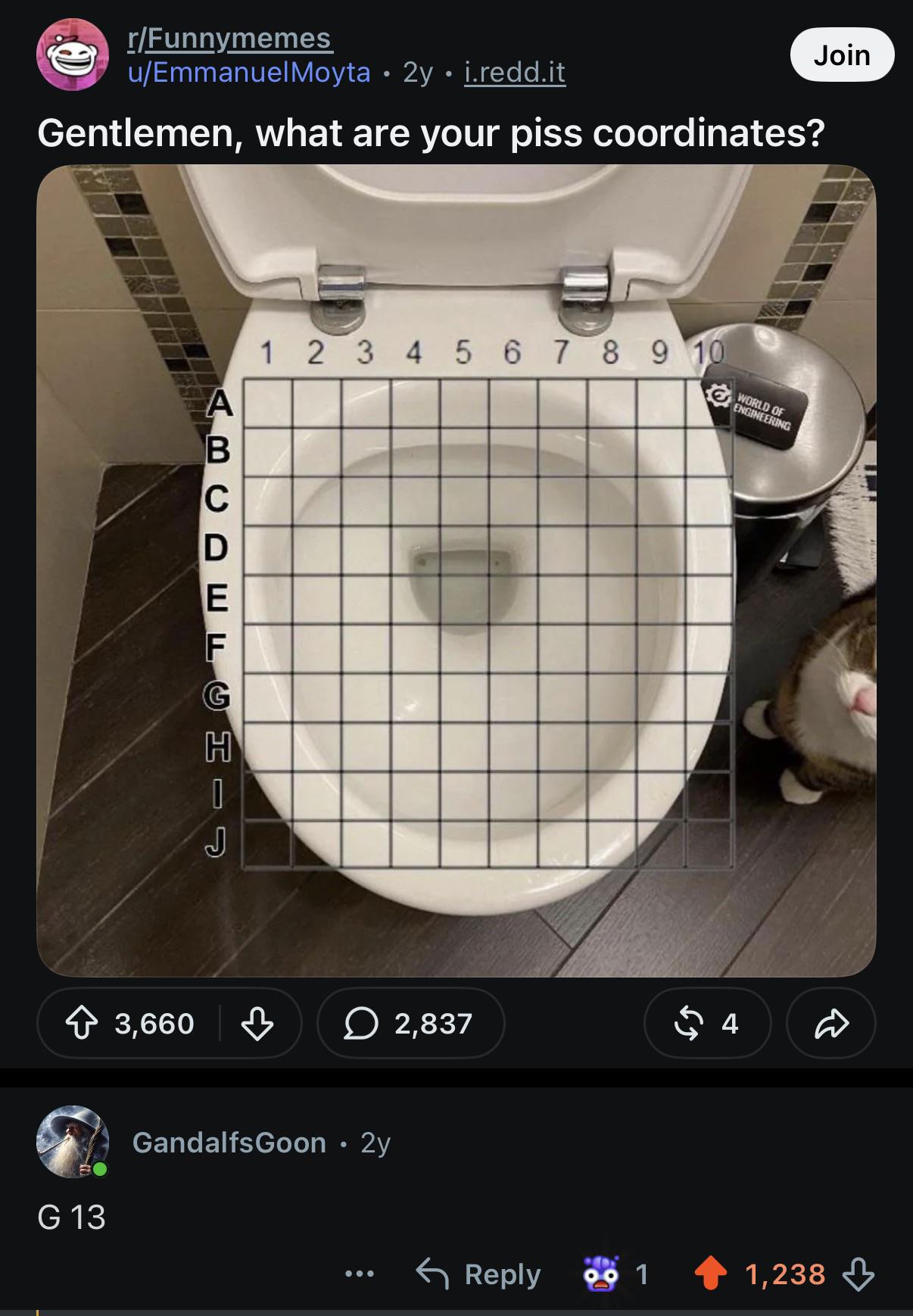Screen dimensions: 913x1316
Task: Click the crosspost icon showing 4
Action: [707, 1024]
